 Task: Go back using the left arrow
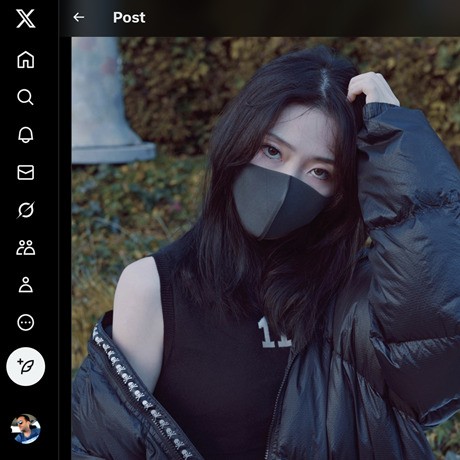[79, 17]
